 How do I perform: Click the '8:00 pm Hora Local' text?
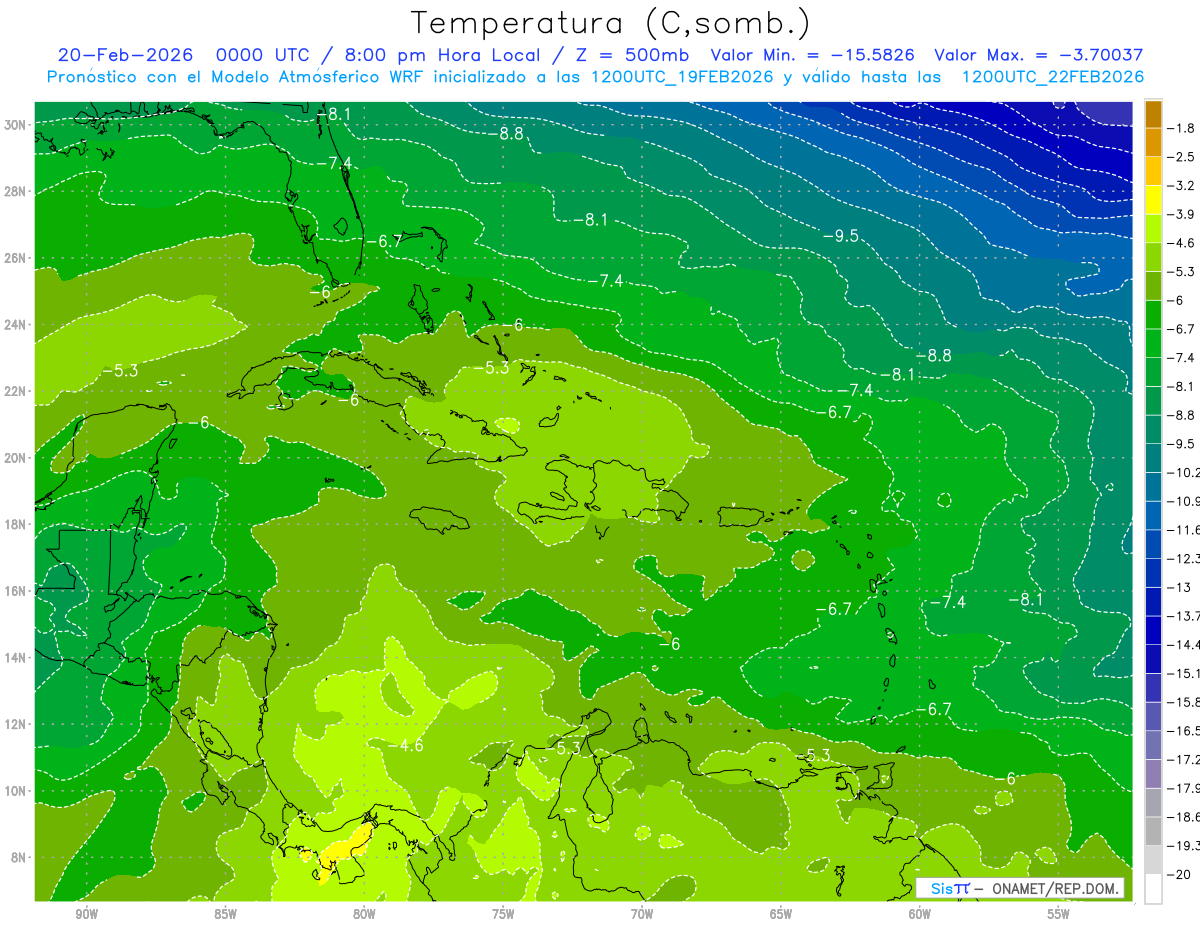pos(440,55)
